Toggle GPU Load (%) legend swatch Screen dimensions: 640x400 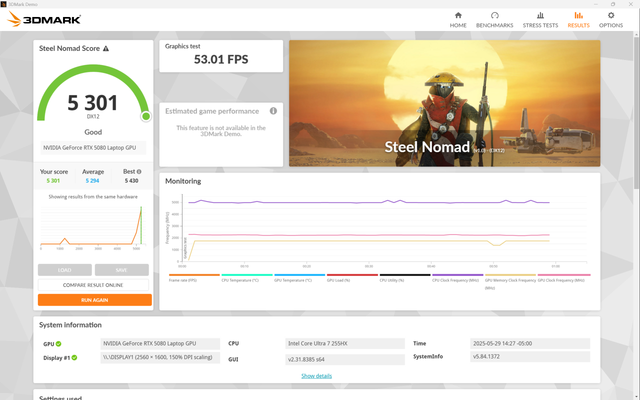352,275
